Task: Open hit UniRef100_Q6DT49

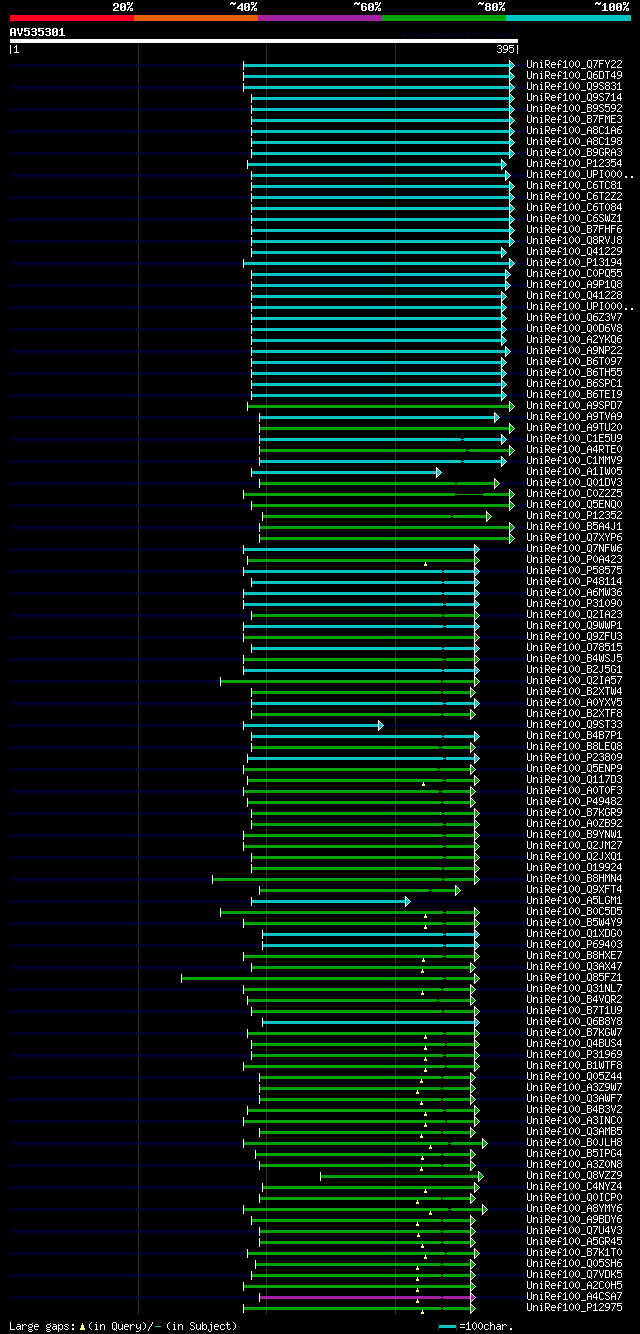Action: pyautogui.click(x=574, y=75)
